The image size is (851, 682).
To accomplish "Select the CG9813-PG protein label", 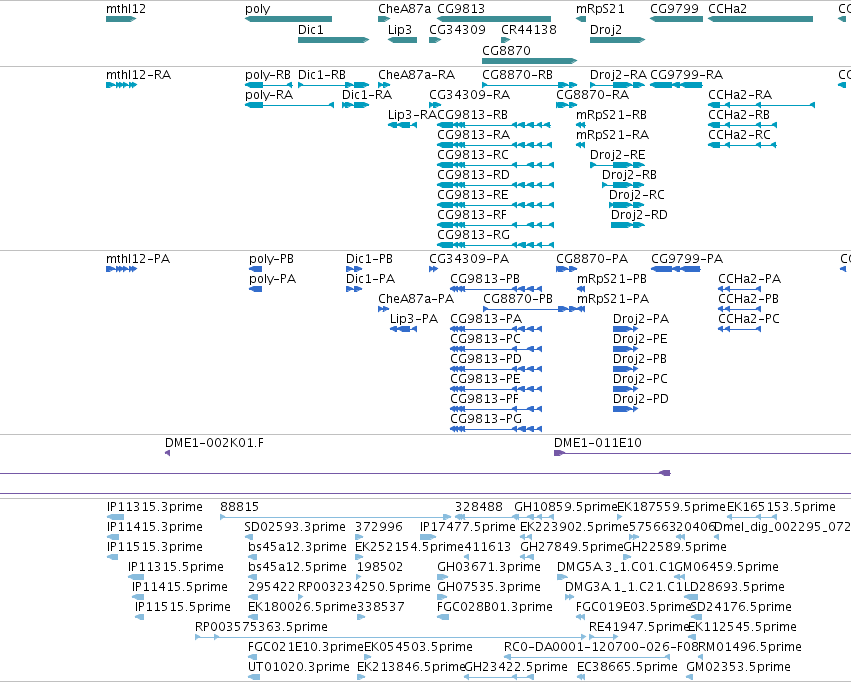I will [x=486, y=419].
